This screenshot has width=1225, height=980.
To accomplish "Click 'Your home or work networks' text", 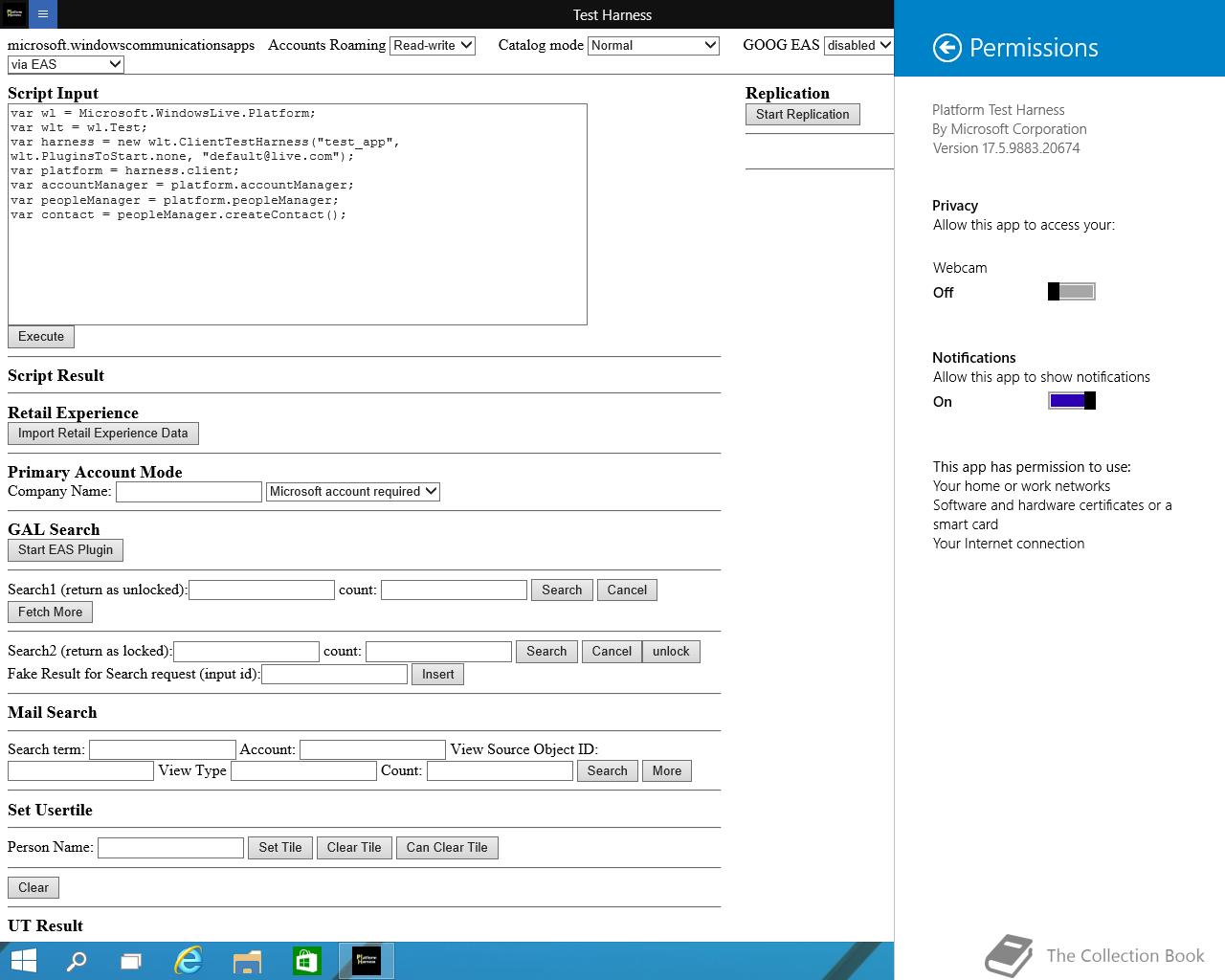I will (x=1021, y=486).
